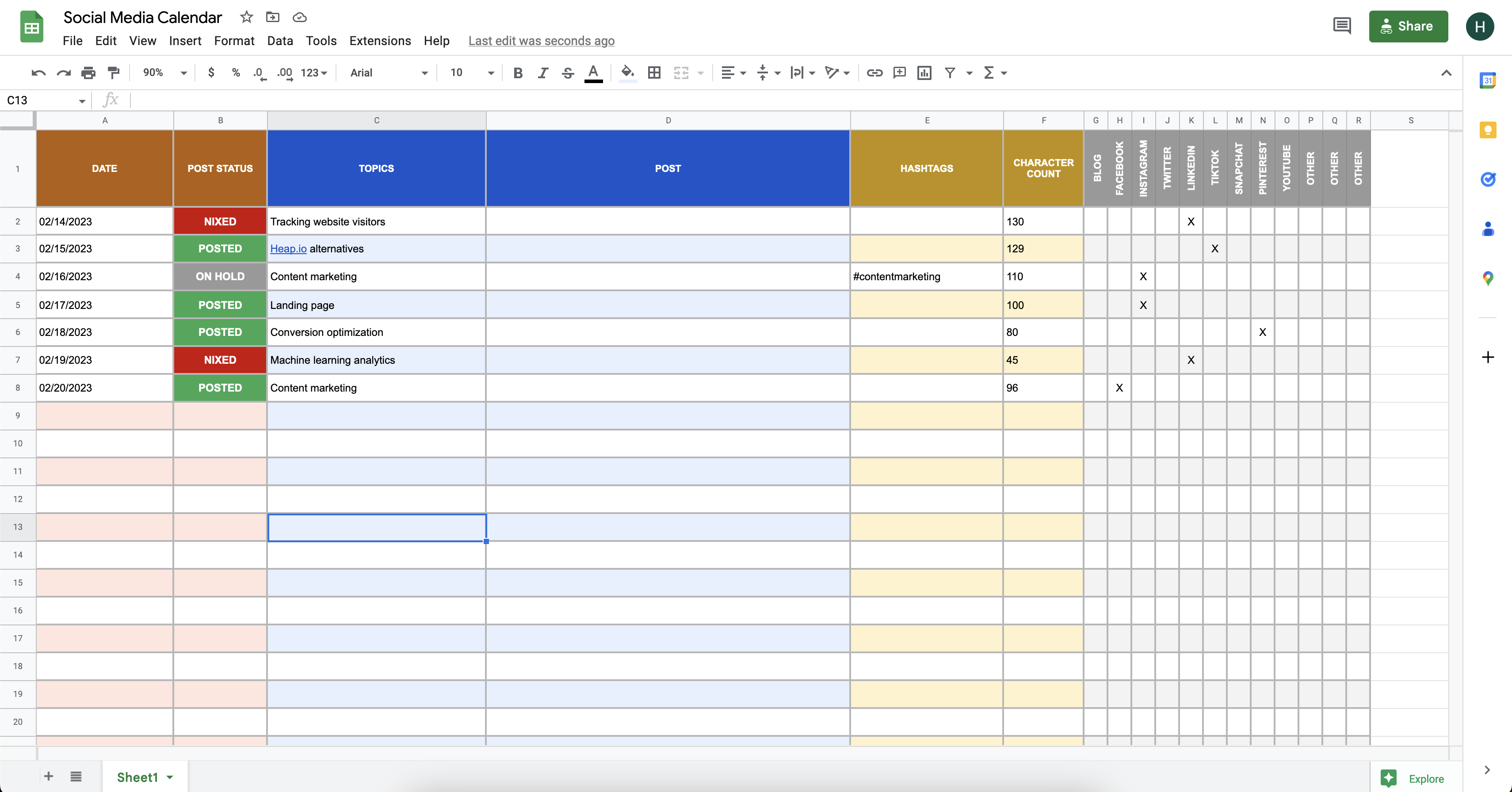
Task: View the cloud save status icon
Action: [x=299, y=17]
